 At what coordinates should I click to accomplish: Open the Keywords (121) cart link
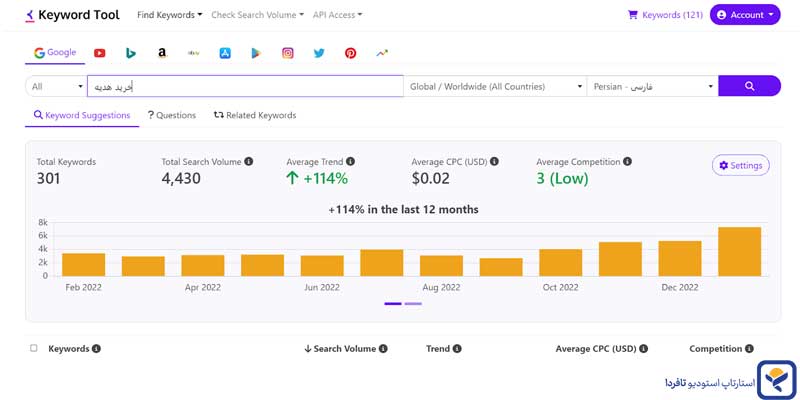pyautogui.click(x=665, y=15)
